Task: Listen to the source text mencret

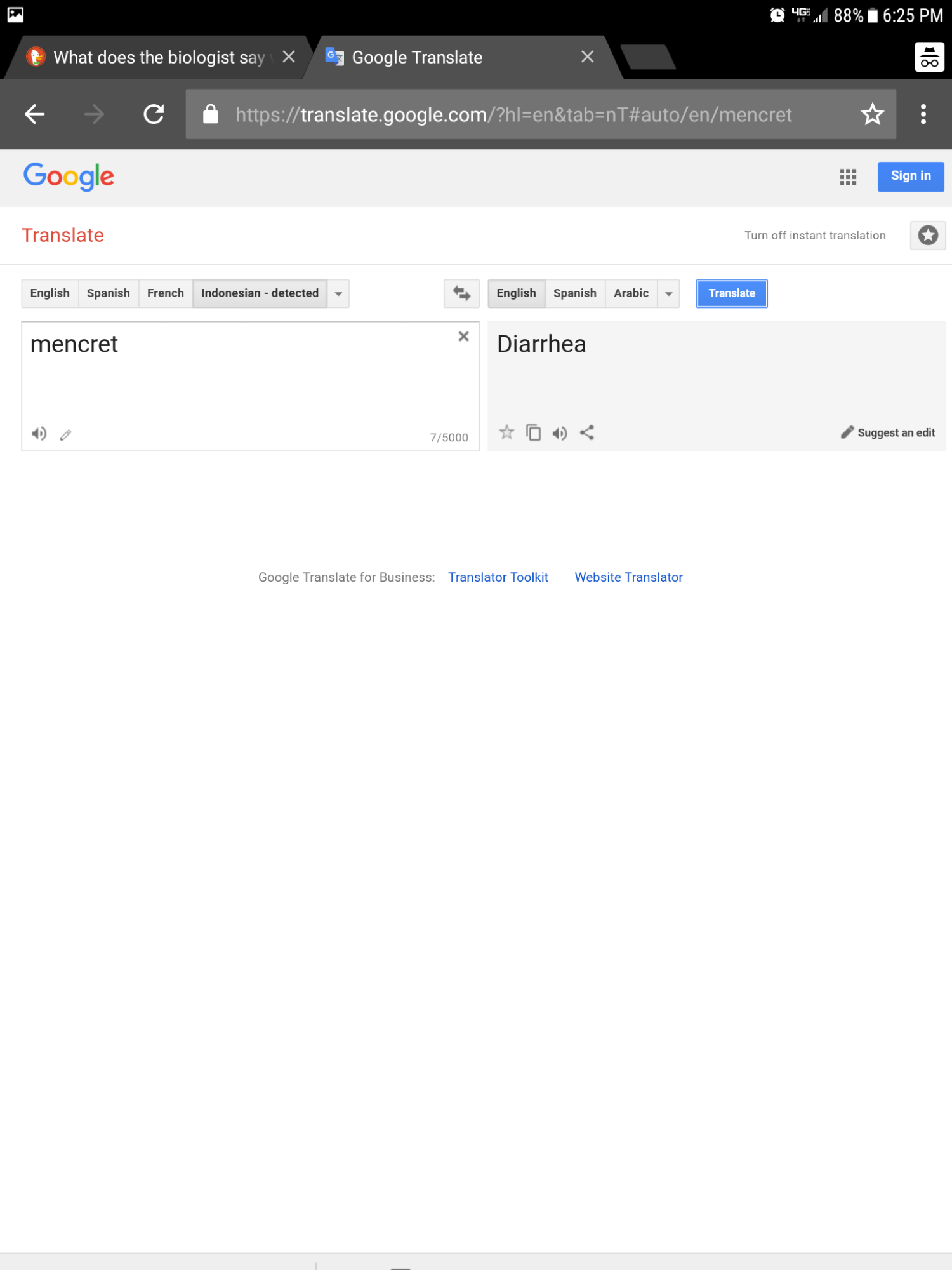Action: 39,434
